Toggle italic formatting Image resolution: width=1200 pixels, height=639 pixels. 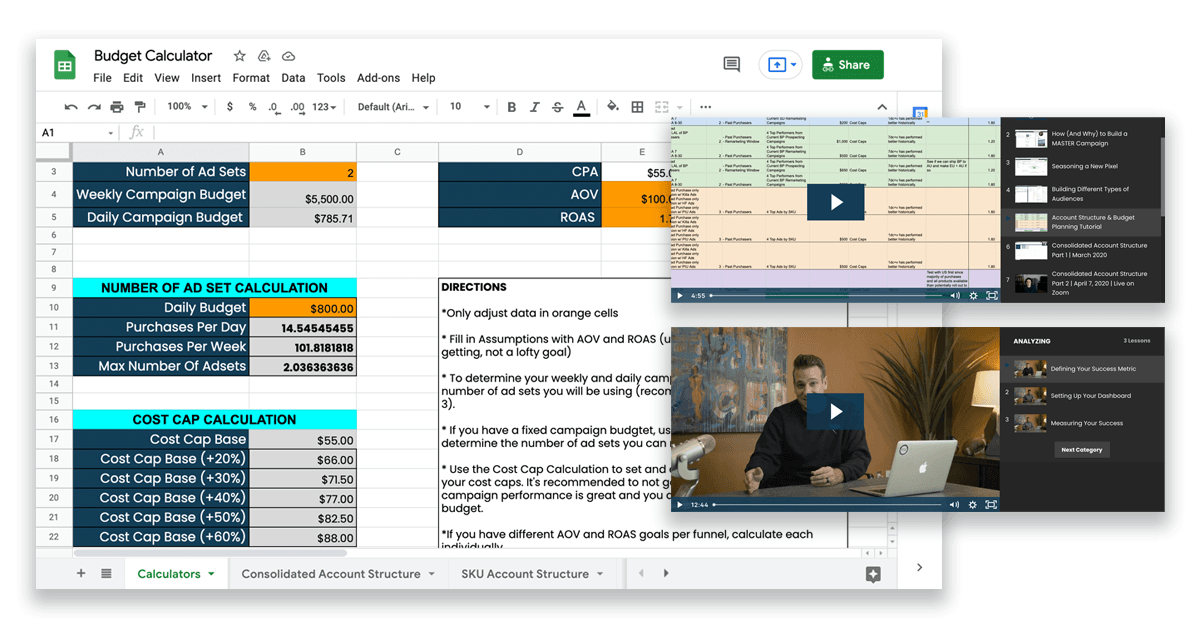535,107
